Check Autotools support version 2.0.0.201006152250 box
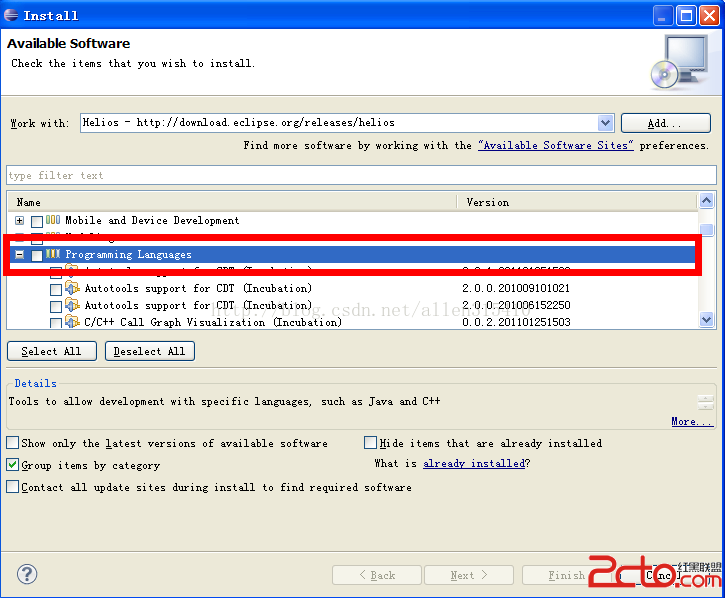 pyautogui.click(x=55, y=306)
